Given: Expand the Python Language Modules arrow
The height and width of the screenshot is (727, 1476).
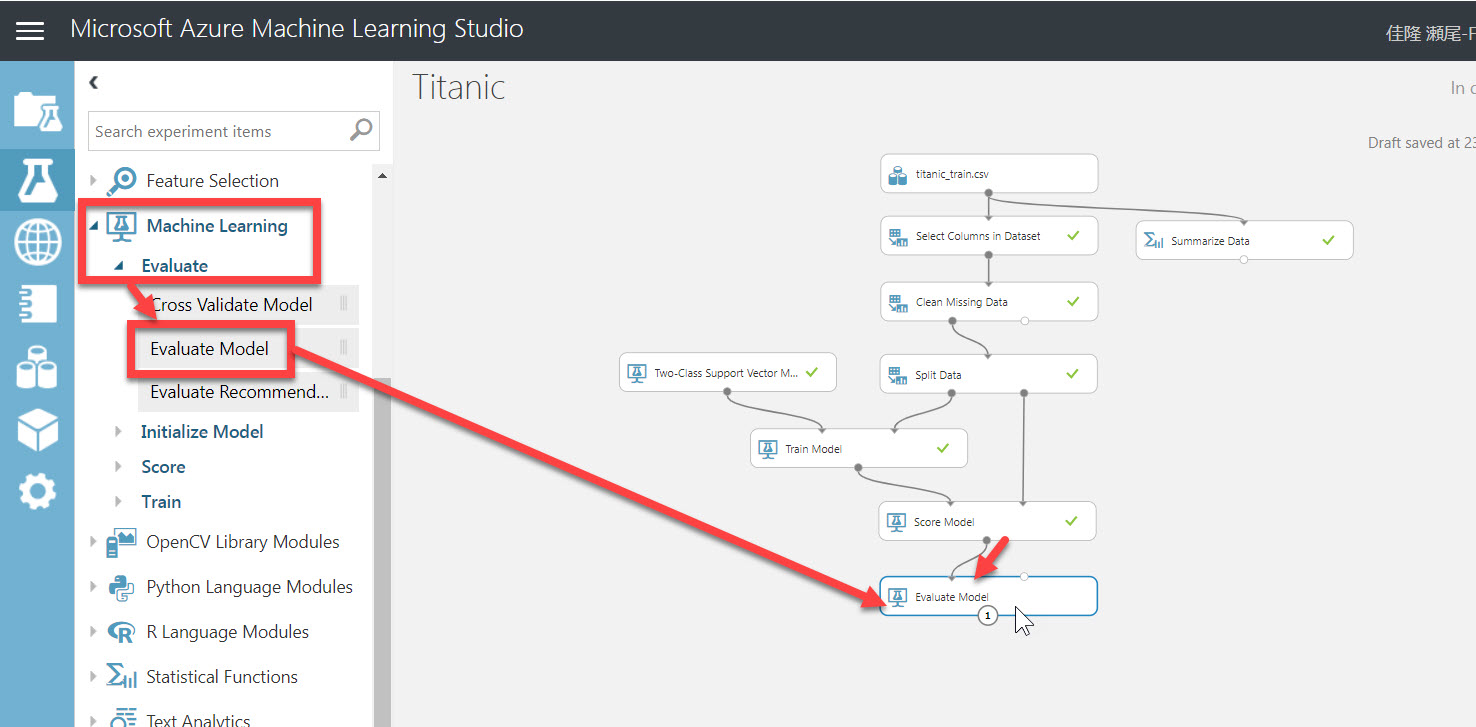Looking at the screenshot, I should click(x=94, y=587).
